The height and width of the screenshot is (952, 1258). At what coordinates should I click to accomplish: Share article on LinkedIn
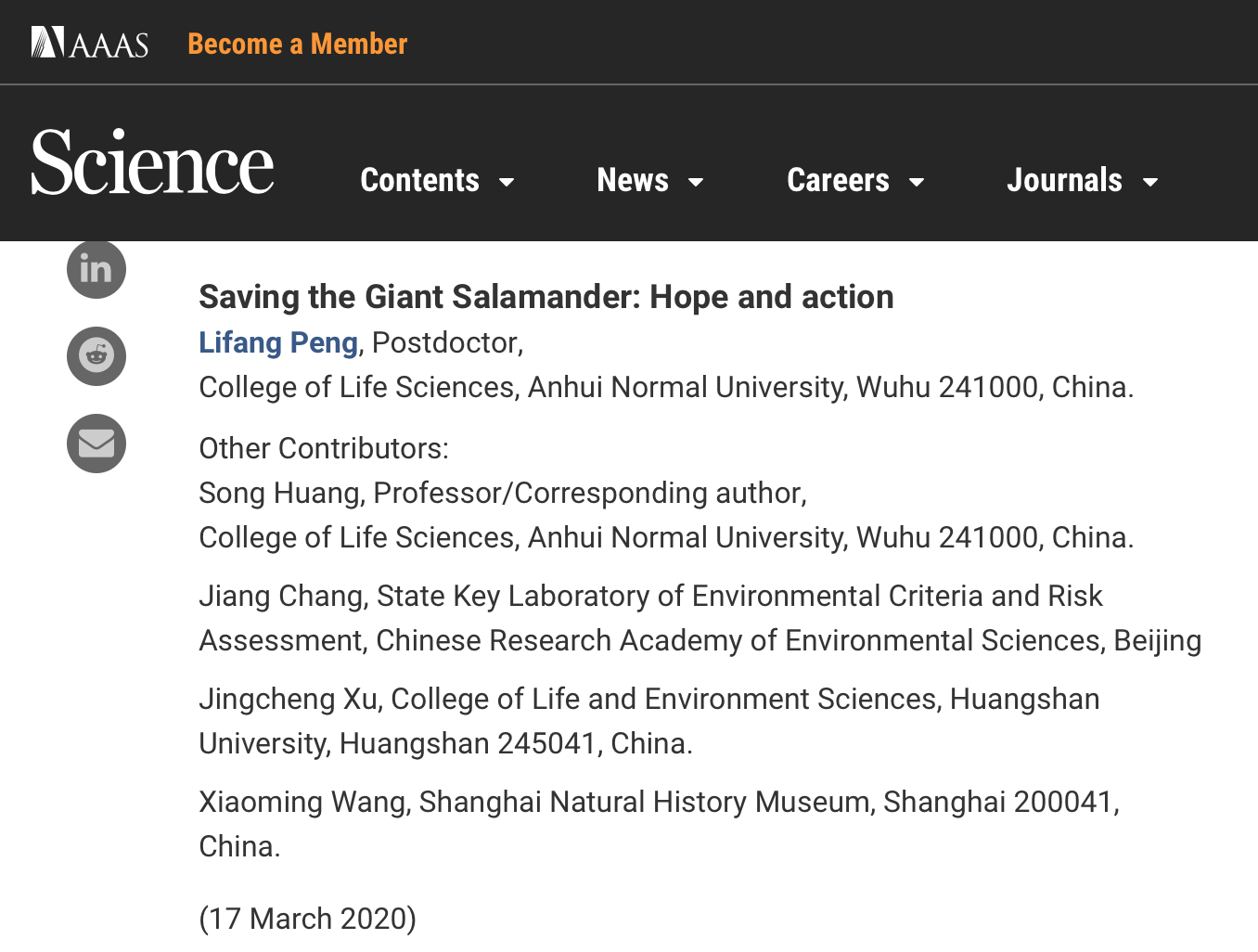(x=96, y=269)
